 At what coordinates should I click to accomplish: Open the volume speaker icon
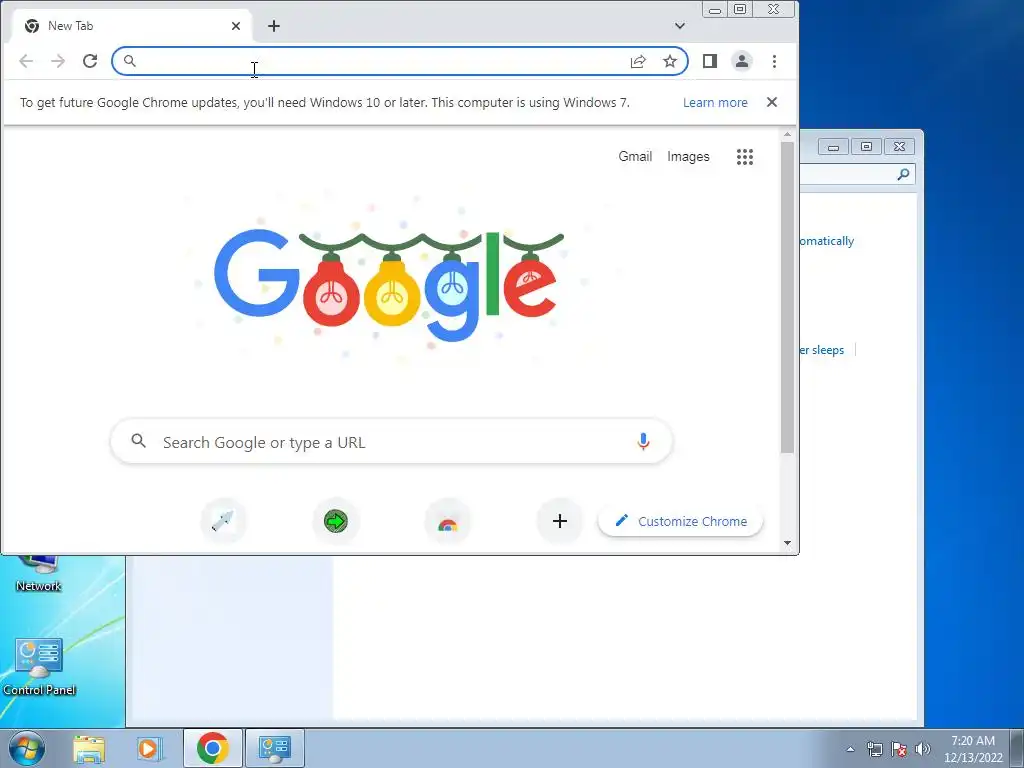click(x=922, y=749)
